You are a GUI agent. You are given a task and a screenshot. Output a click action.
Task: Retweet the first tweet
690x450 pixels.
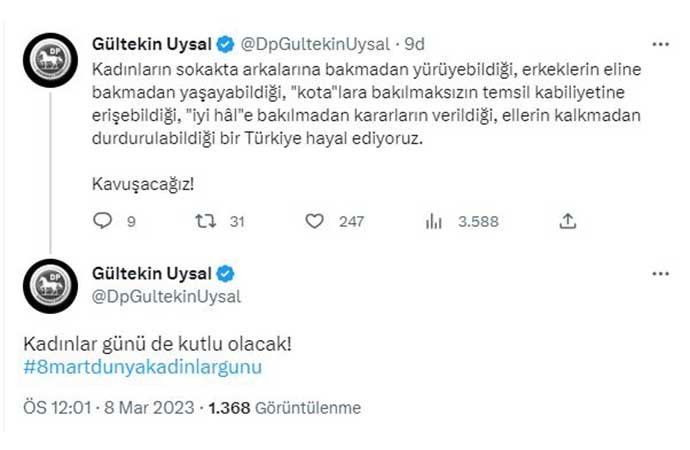point(203,221)
